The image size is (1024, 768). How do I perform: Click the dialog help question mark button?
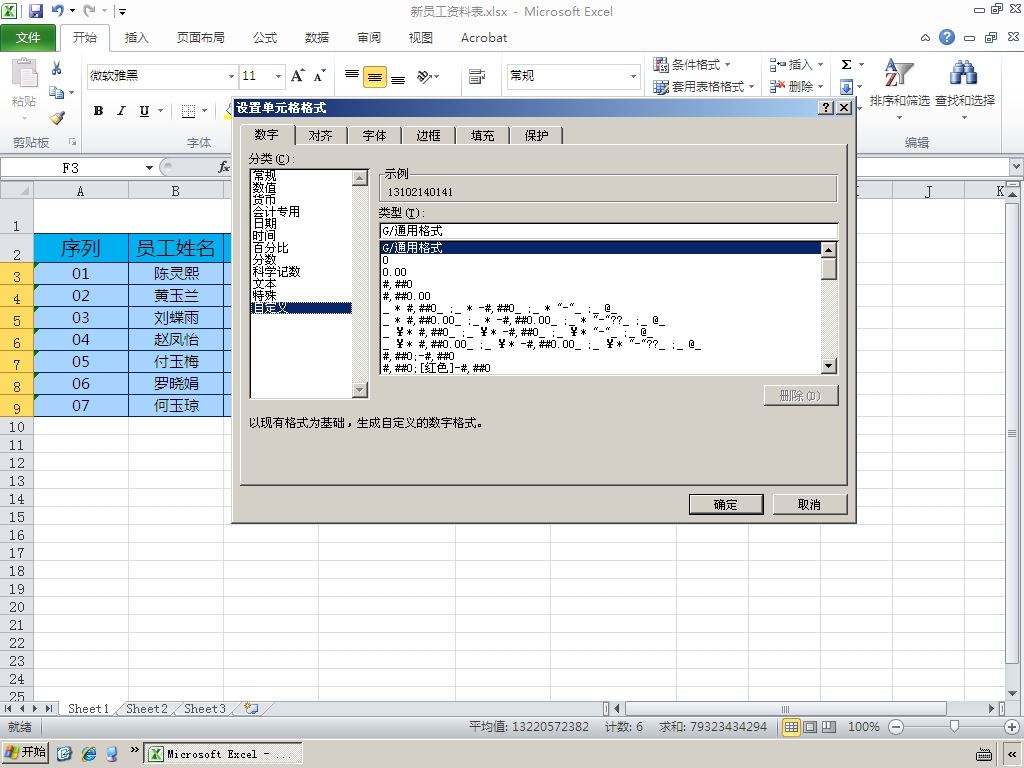pos(826,108)
